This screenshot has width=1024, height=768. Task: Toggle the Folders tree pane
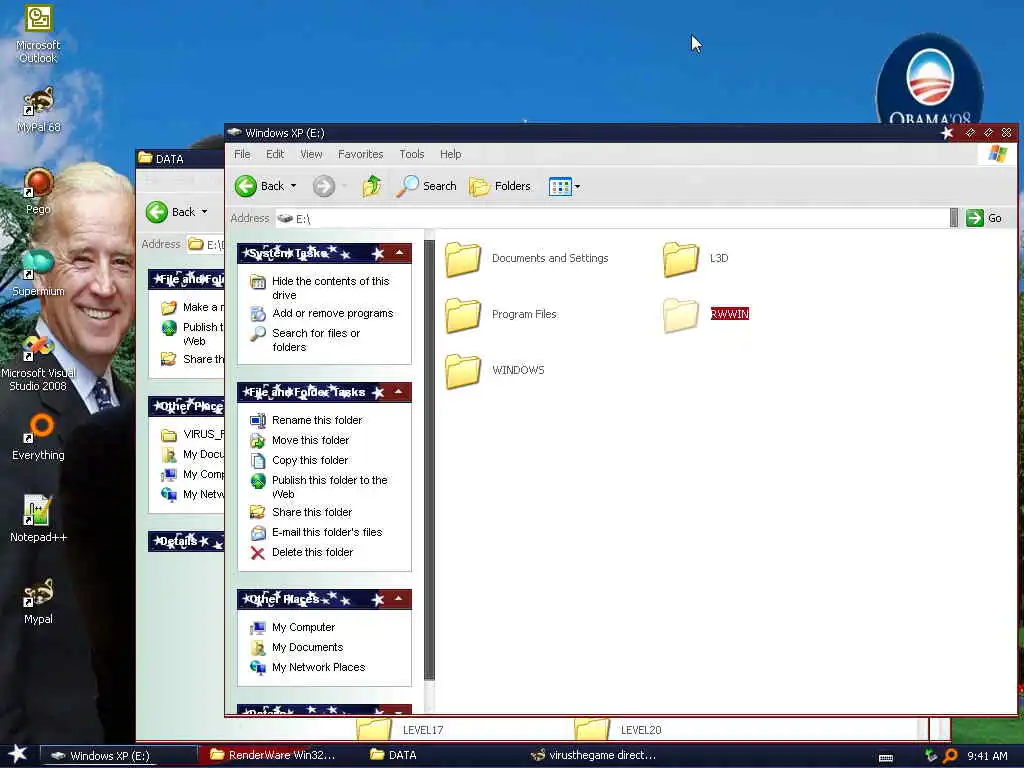[500, 186]
